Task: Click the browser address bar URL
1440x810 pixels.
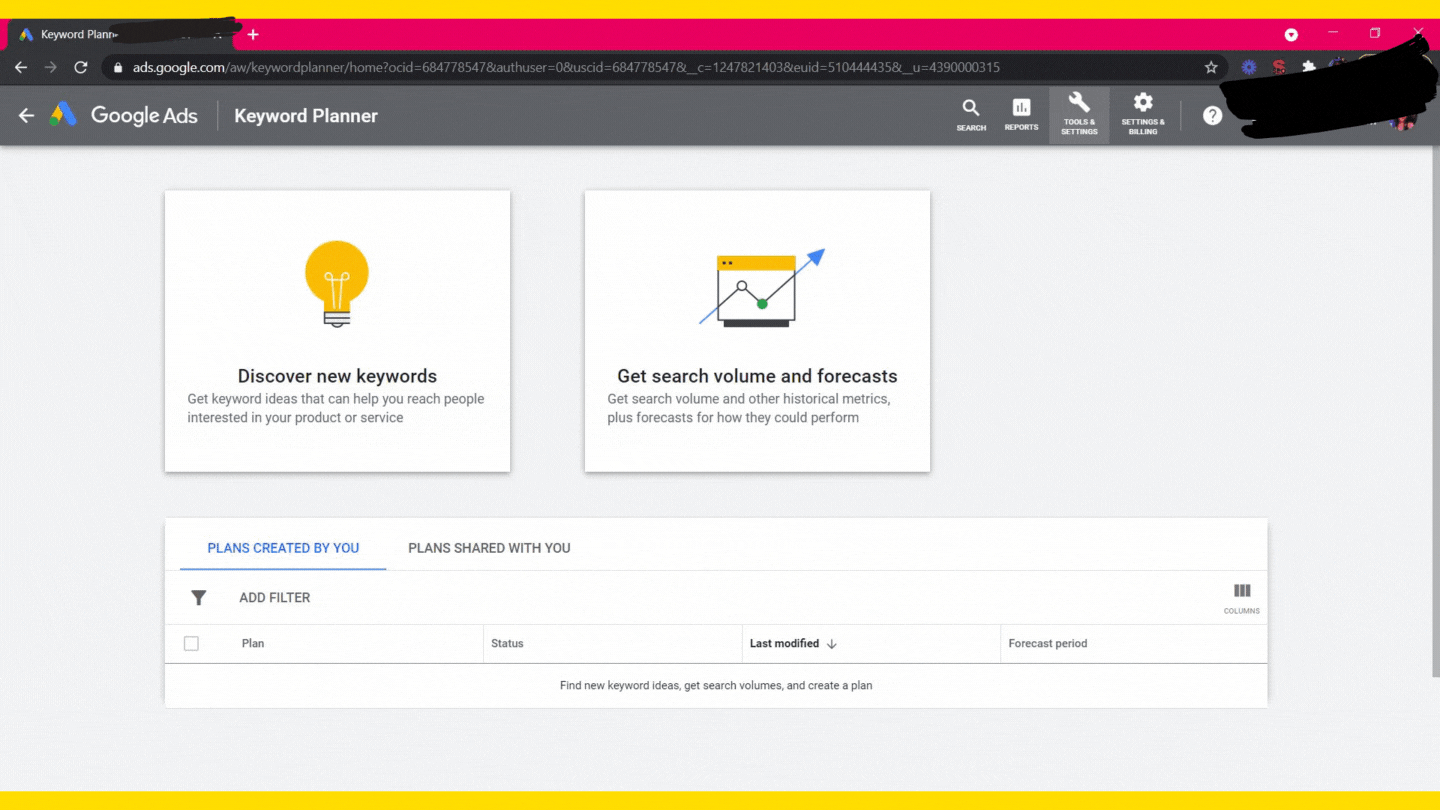Action: coord(566,68)
